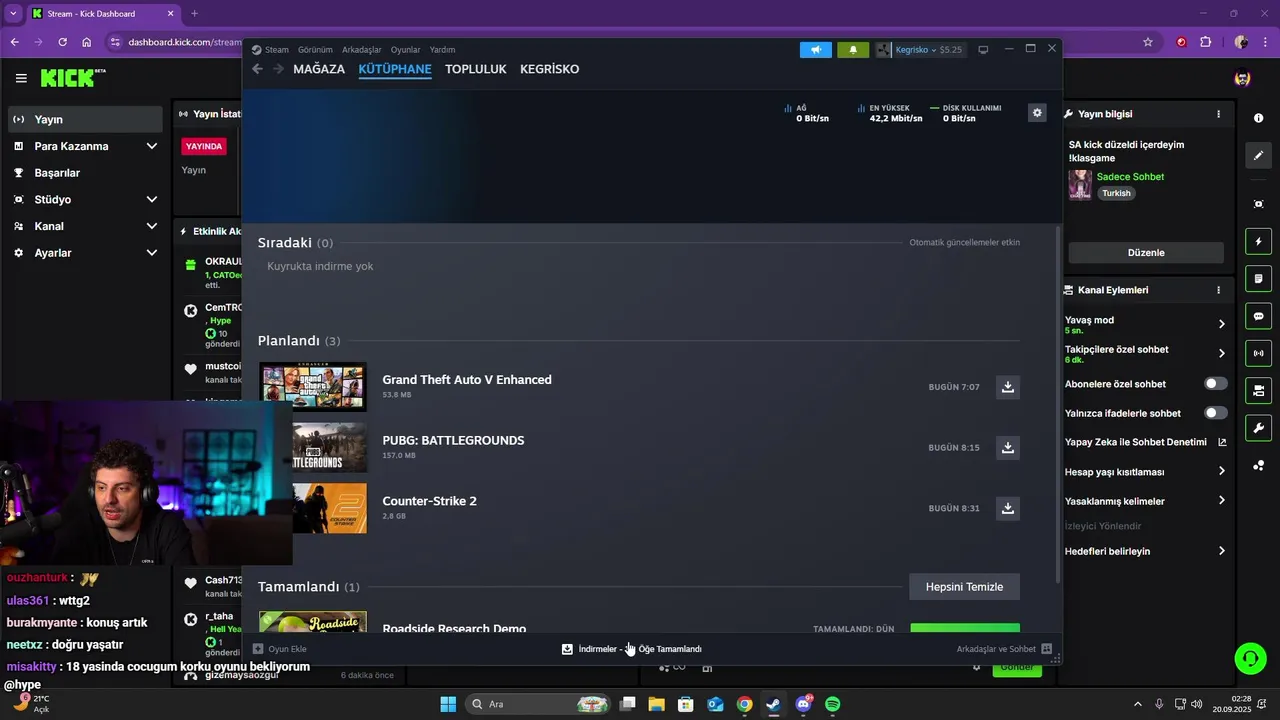Click the wrench icon in Kick rail
Image resolution: width=1280 pixels, height=720 pixels.
click(1258, 428)
